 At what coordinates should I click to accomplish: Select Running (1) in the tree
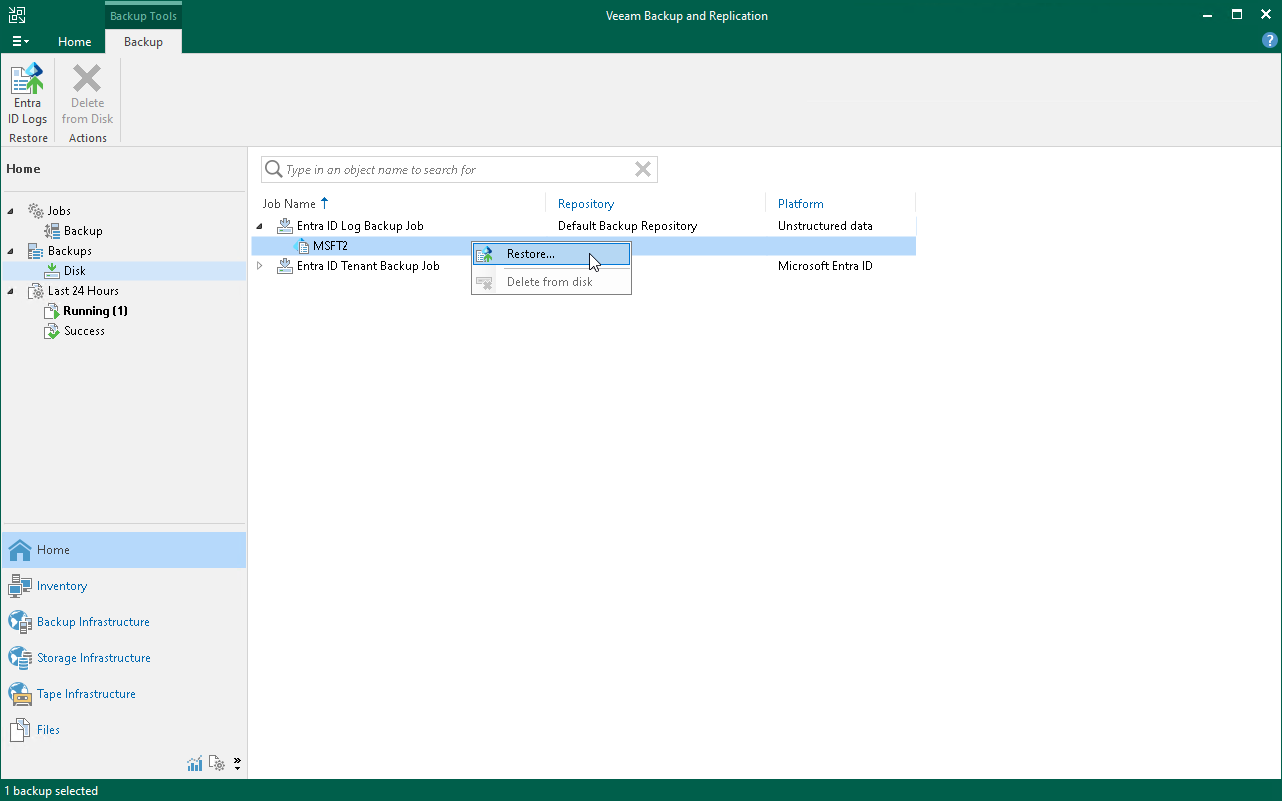95,311
